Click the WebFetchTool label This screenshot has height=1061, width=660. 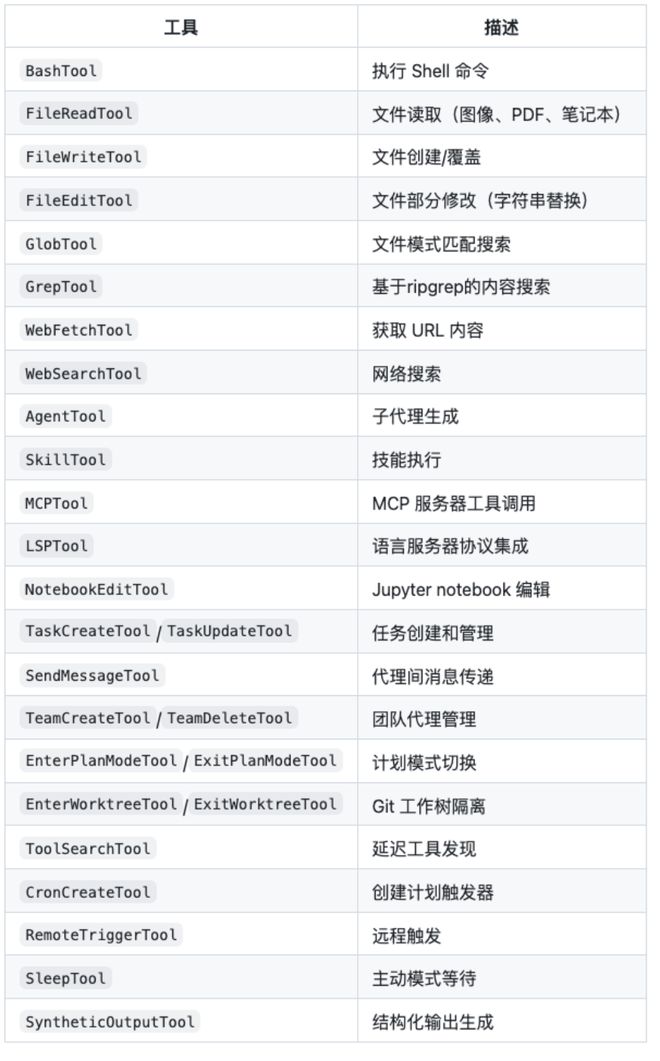pos(79,330)
